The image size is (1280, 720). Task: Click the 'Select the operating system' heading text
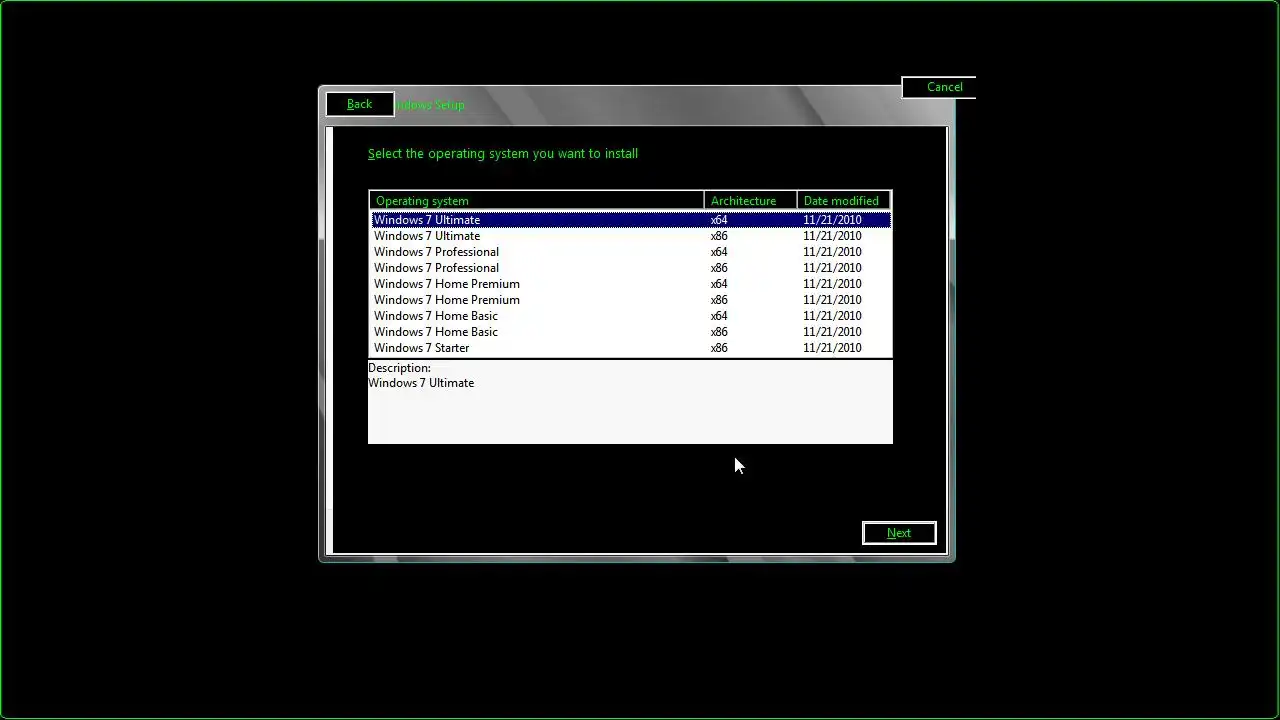[x=503, y=153]
